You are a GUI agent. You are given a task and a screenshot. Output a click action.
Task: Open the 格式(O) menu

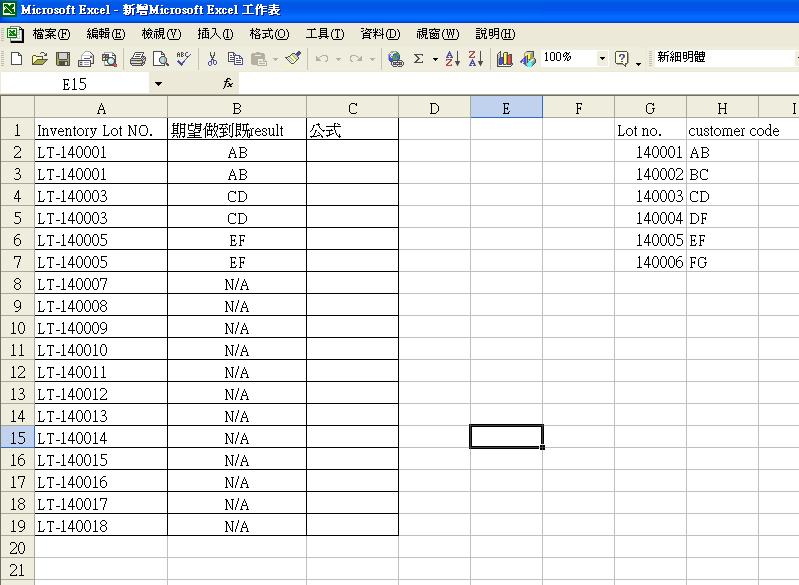269,34
